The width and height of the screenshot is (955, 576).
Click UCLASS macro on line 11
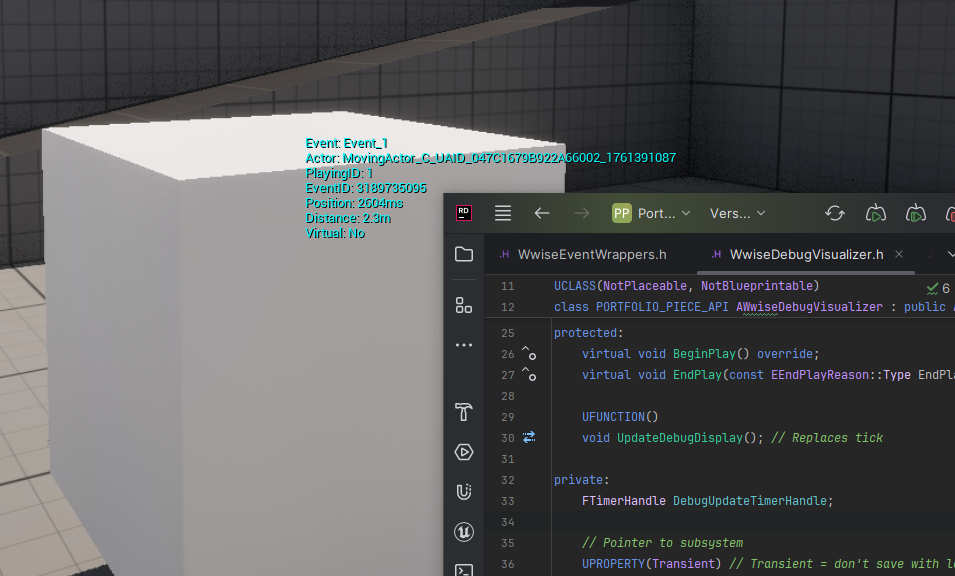coord(574,286)
